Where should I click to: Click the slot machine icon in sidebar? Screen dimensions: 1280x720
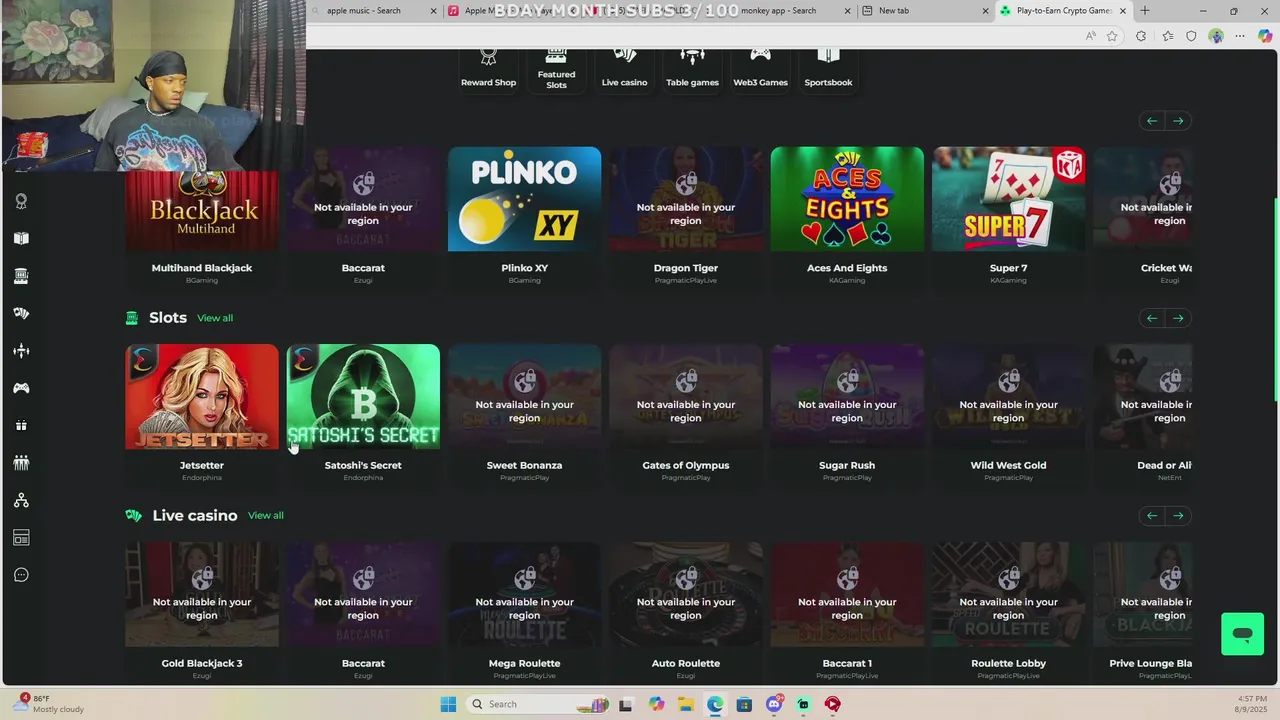coord(21,276)
